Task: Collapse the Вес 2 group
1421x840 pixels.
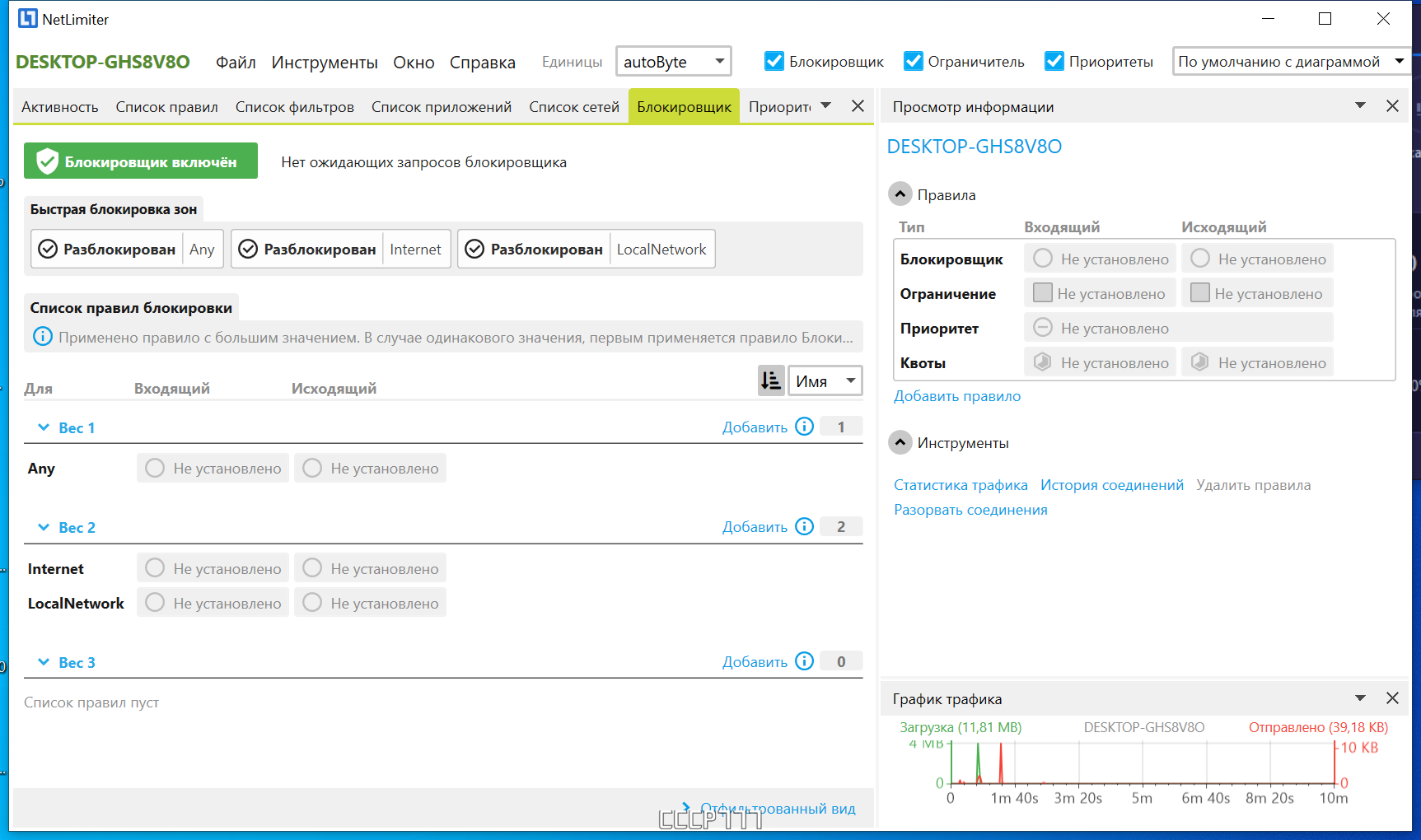Action: 44,526
